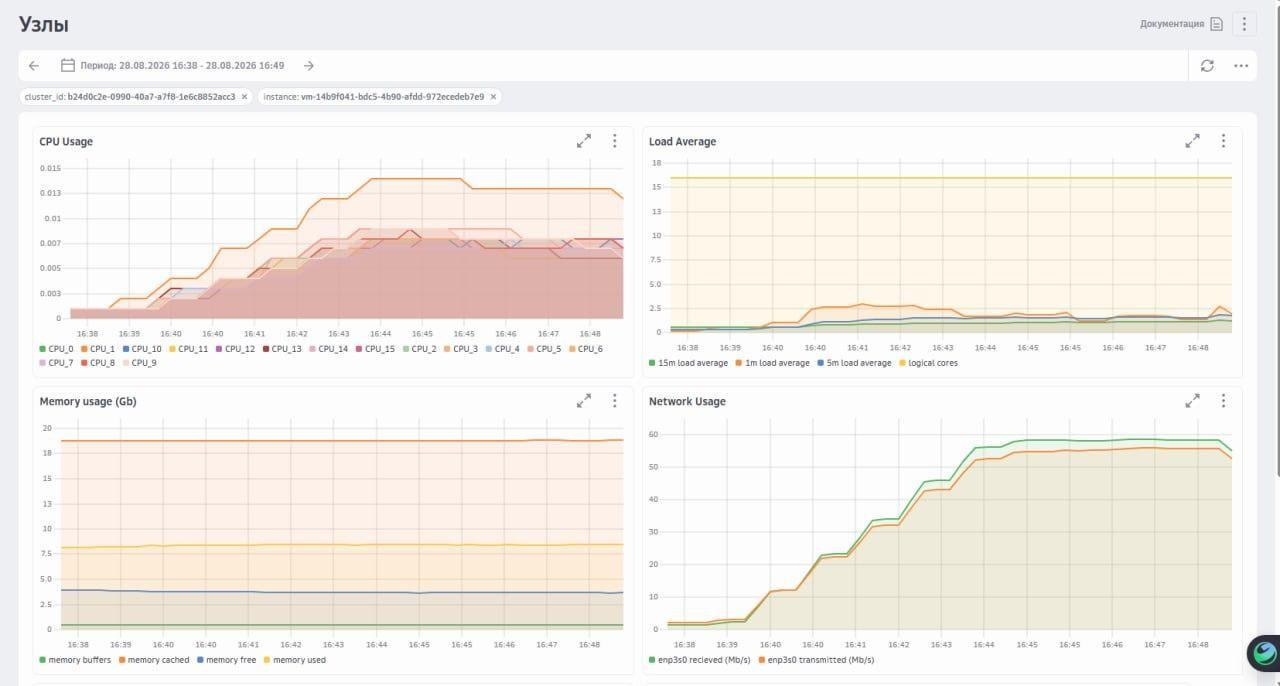Viewport: 1280px width, 686px height.
Task: Toggle memory buffers legend entry
Action: click(x=76, y=660)
